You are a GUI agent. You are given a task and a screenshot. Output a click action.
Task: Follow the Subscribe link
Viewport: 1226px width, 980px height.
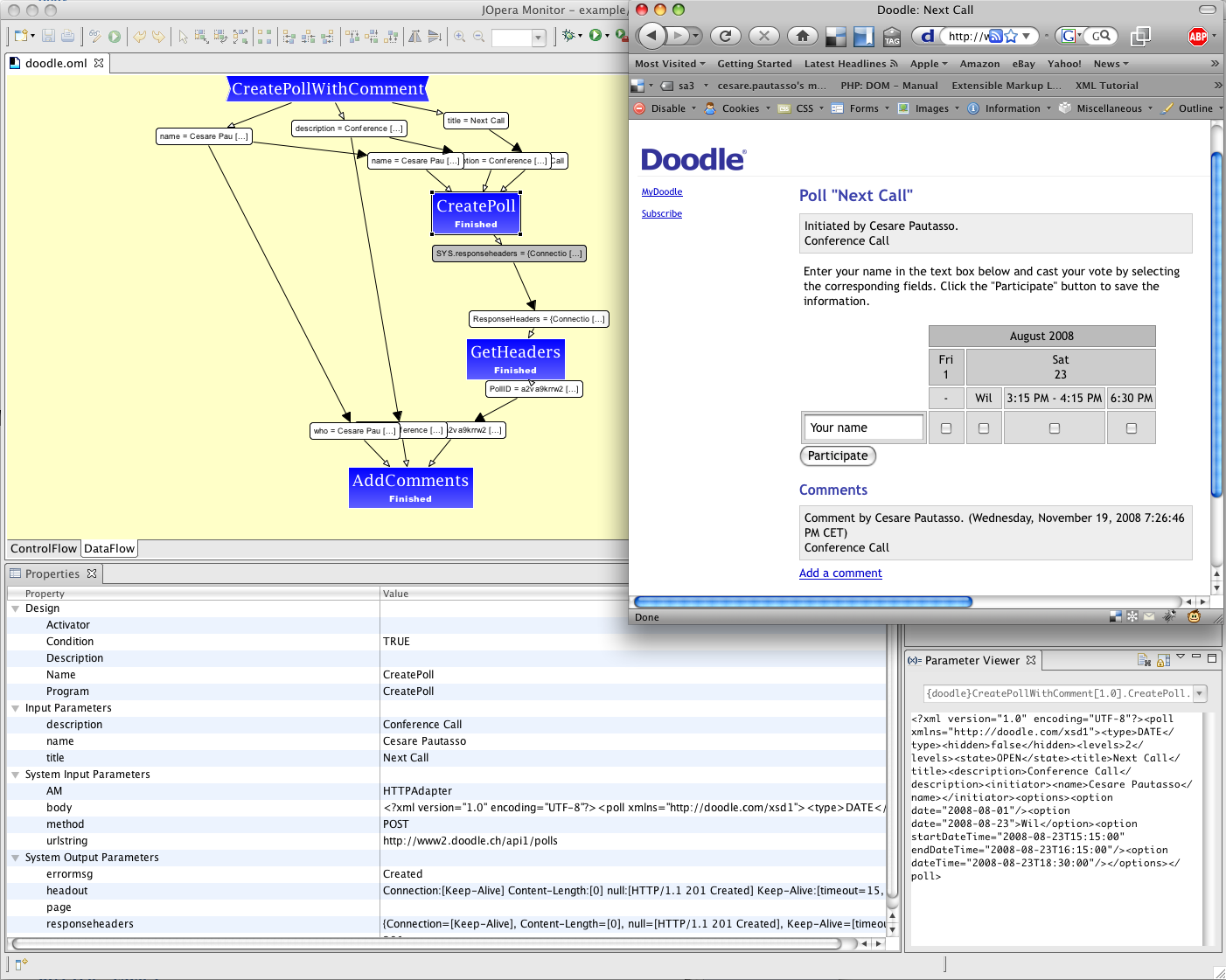(x=662, y=214)
